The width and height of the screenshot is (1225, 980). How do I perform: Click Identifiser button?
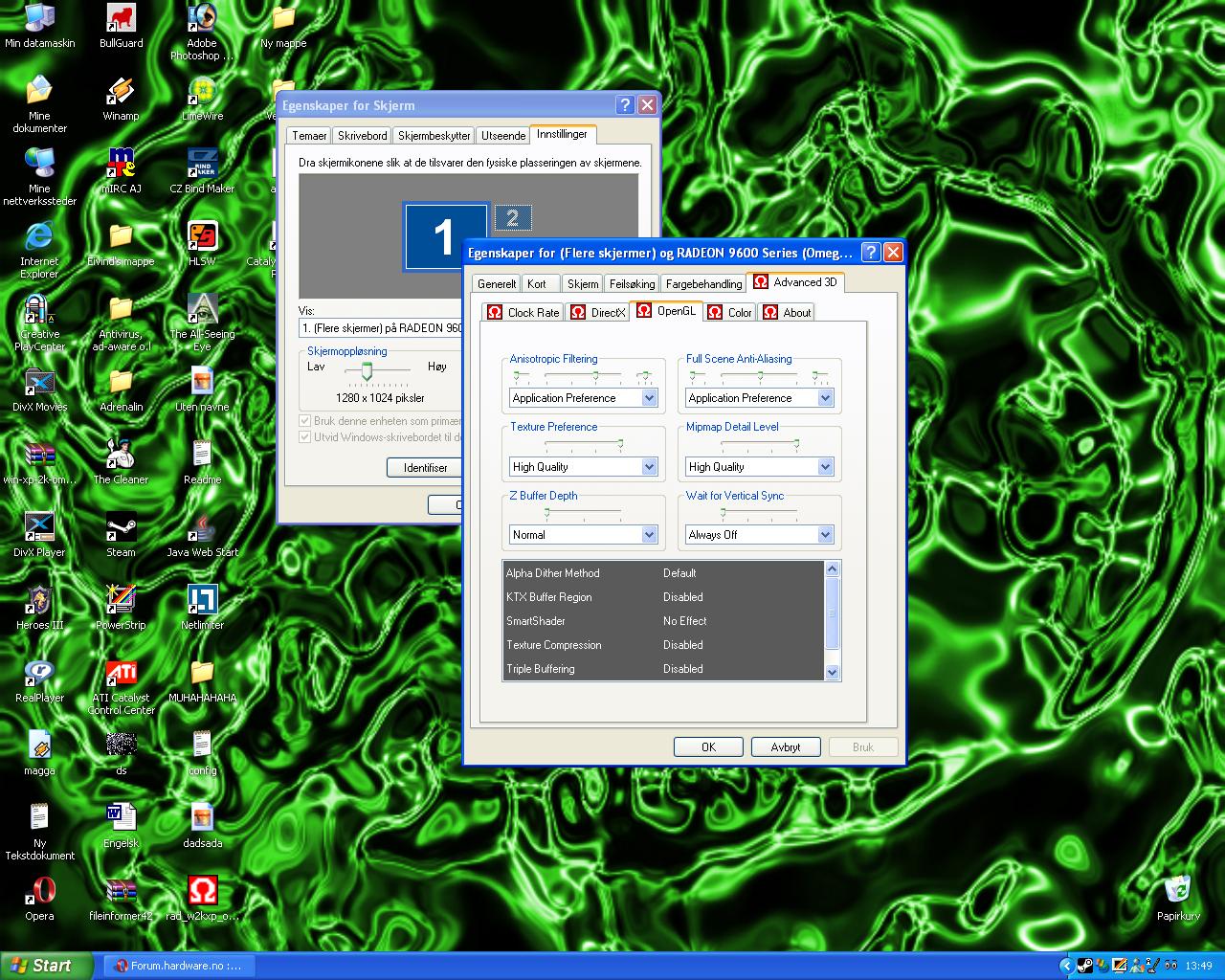[x=425, y=467]
